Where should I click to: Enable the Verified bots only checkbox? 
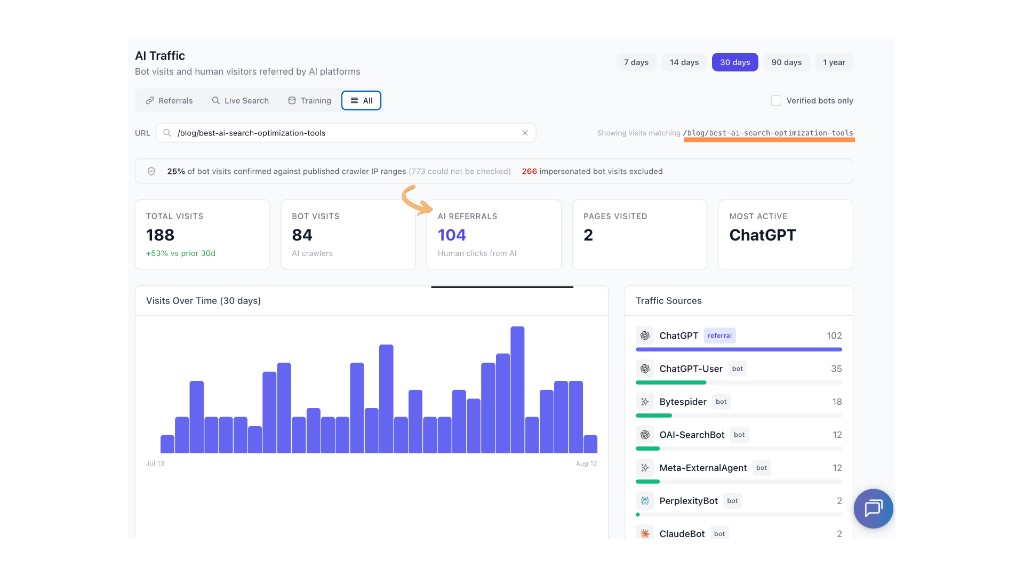point(776,100)
